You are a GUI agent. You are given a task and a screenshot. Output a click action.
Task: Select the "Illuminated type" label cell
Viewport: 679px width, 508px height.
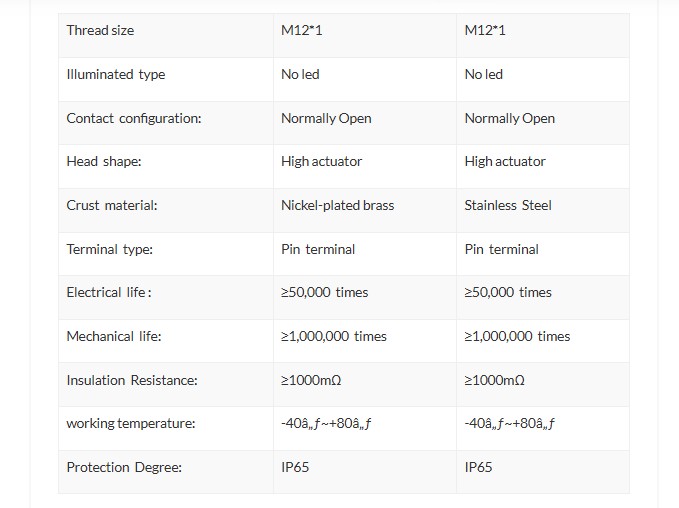[x=116, y=74]
